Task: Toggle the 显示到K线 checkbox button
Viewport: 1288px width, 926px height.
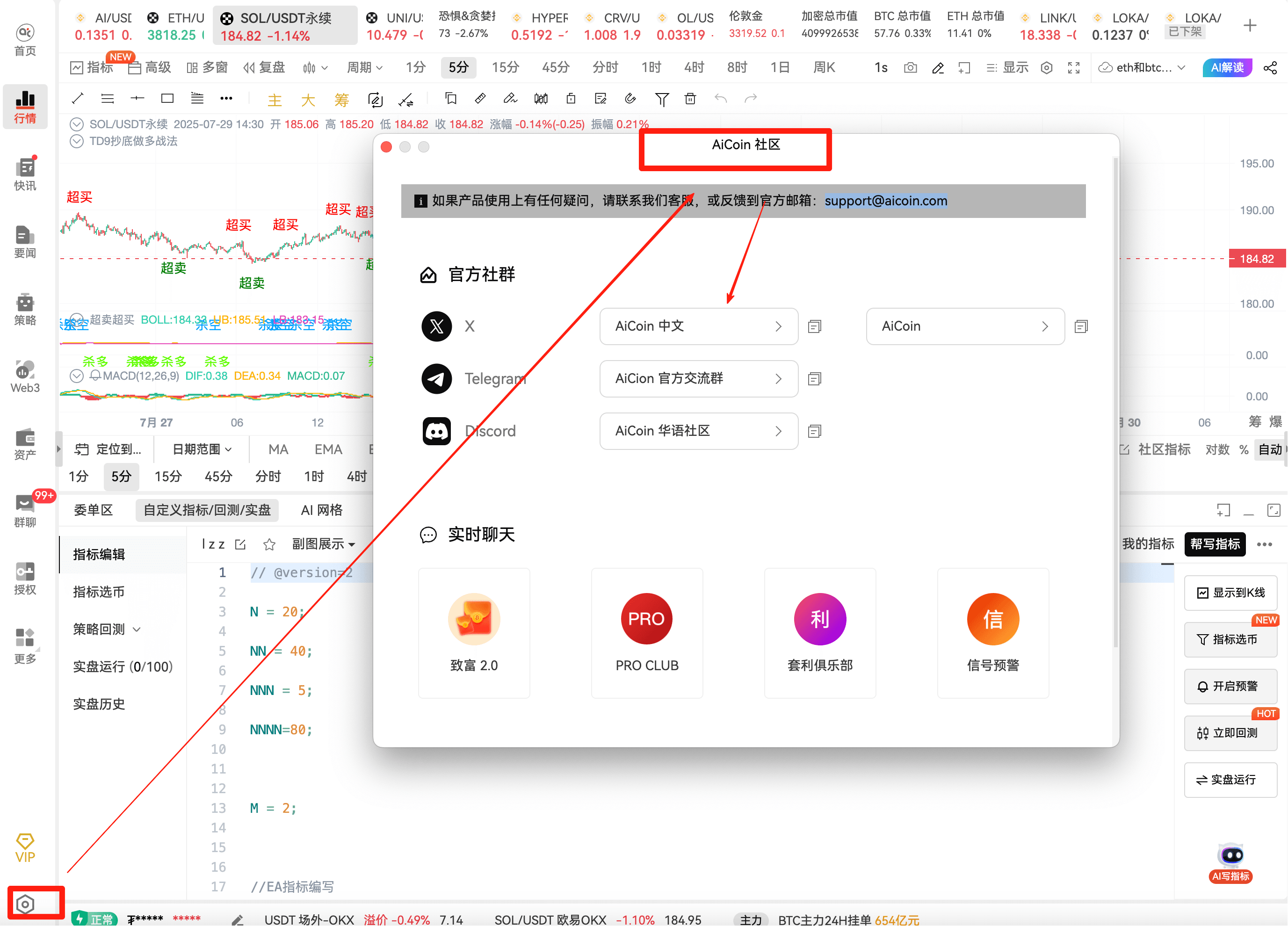Action: 1230,593
